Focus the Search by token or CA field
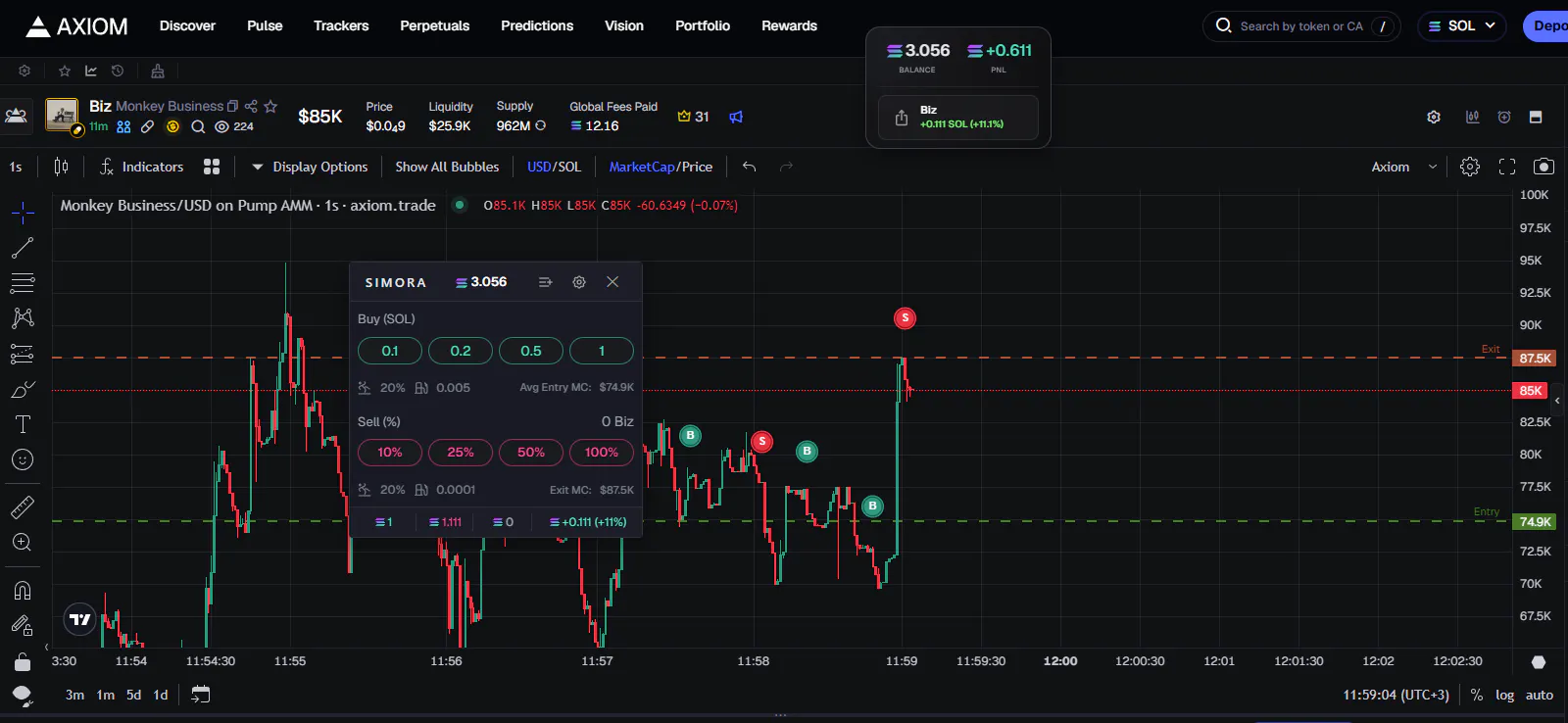The width and height of the screenshot is (1568, 723). [x=1301, y=26]
